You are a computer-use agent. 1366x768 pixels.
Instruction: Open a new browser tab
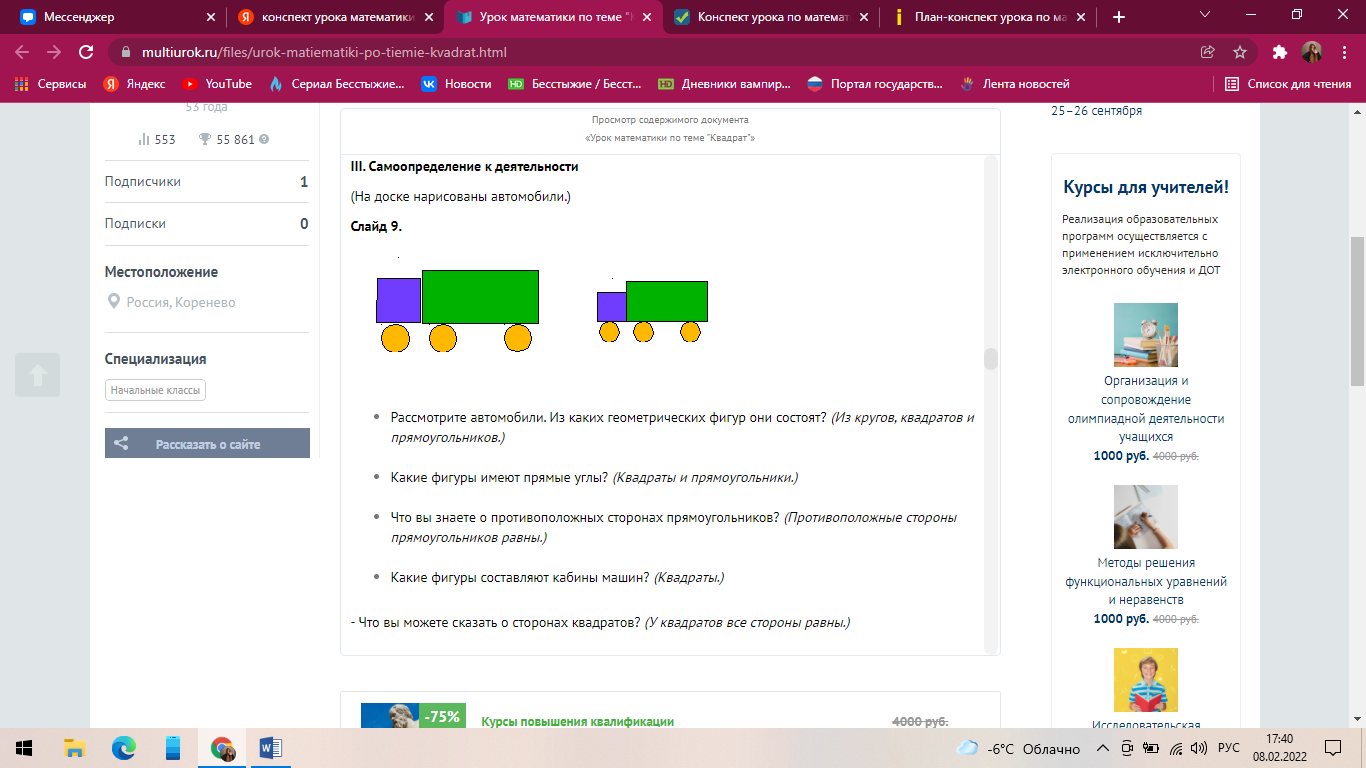1118,17
